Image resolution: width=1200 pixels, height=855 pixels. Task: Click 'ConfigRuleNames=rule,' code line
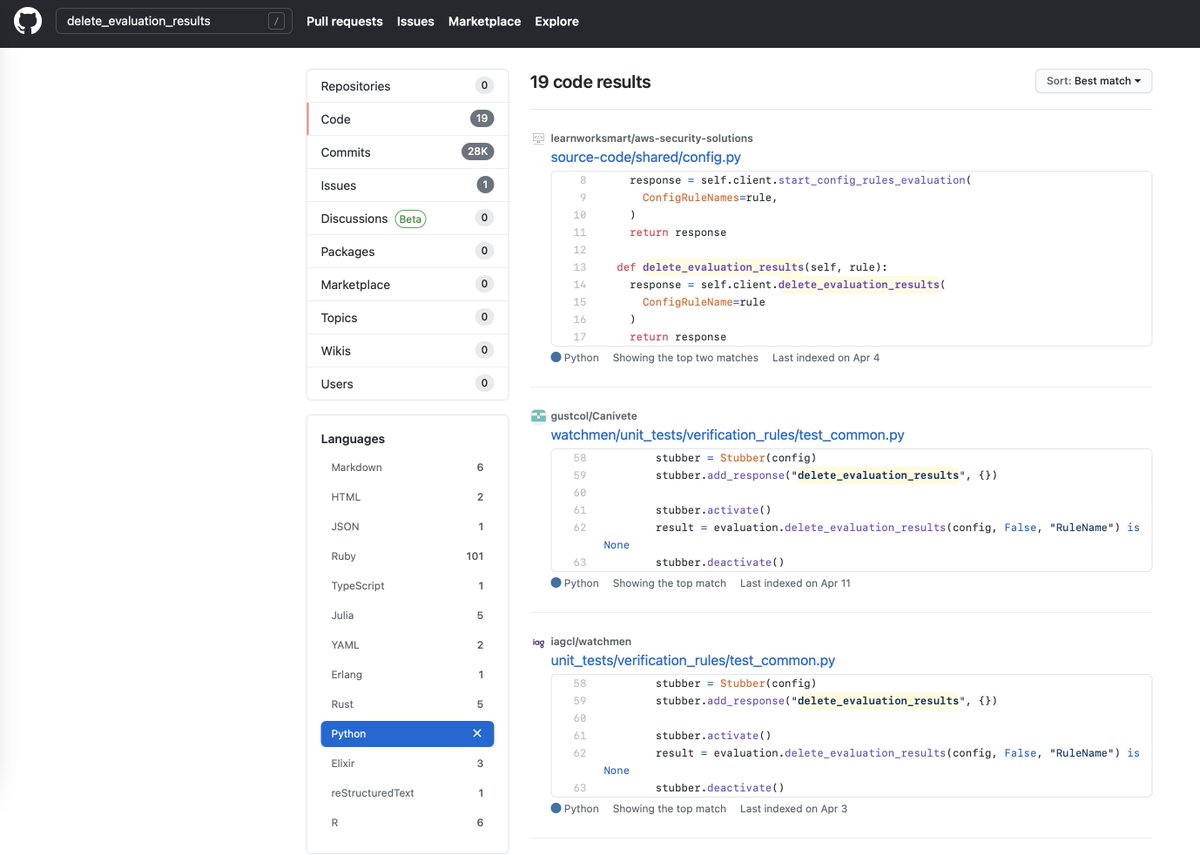pyautogui.click(x=709, y=197)
